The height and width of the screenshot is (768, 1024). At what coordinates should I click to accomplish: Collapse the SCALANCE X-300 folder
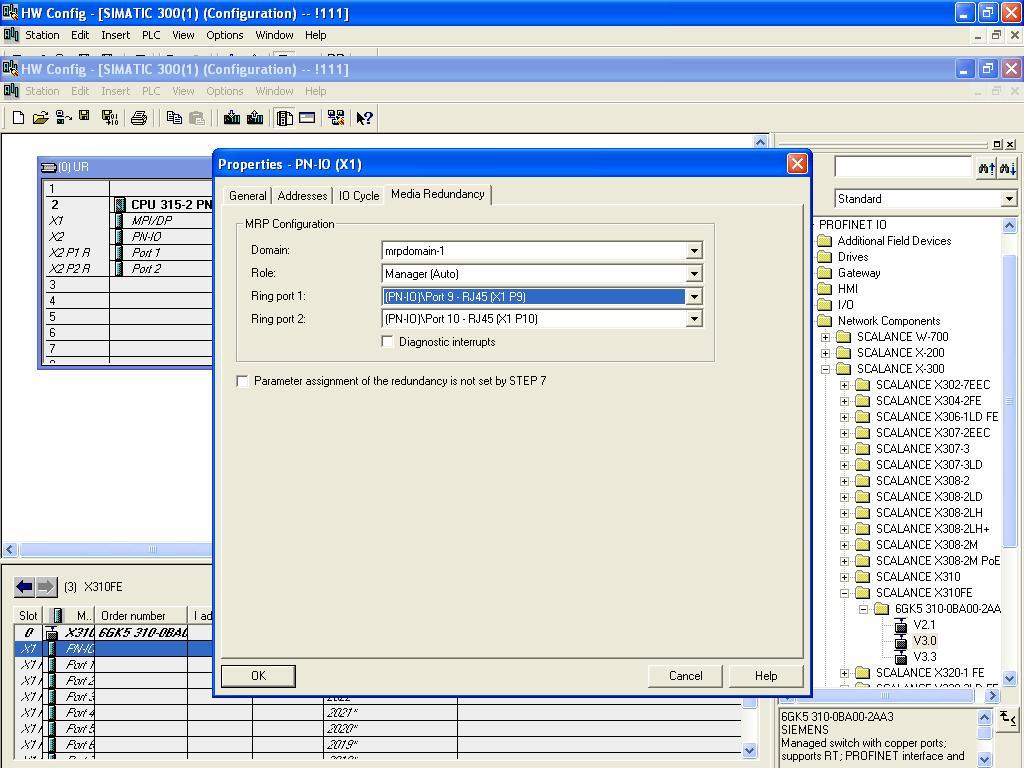[825, 369]
